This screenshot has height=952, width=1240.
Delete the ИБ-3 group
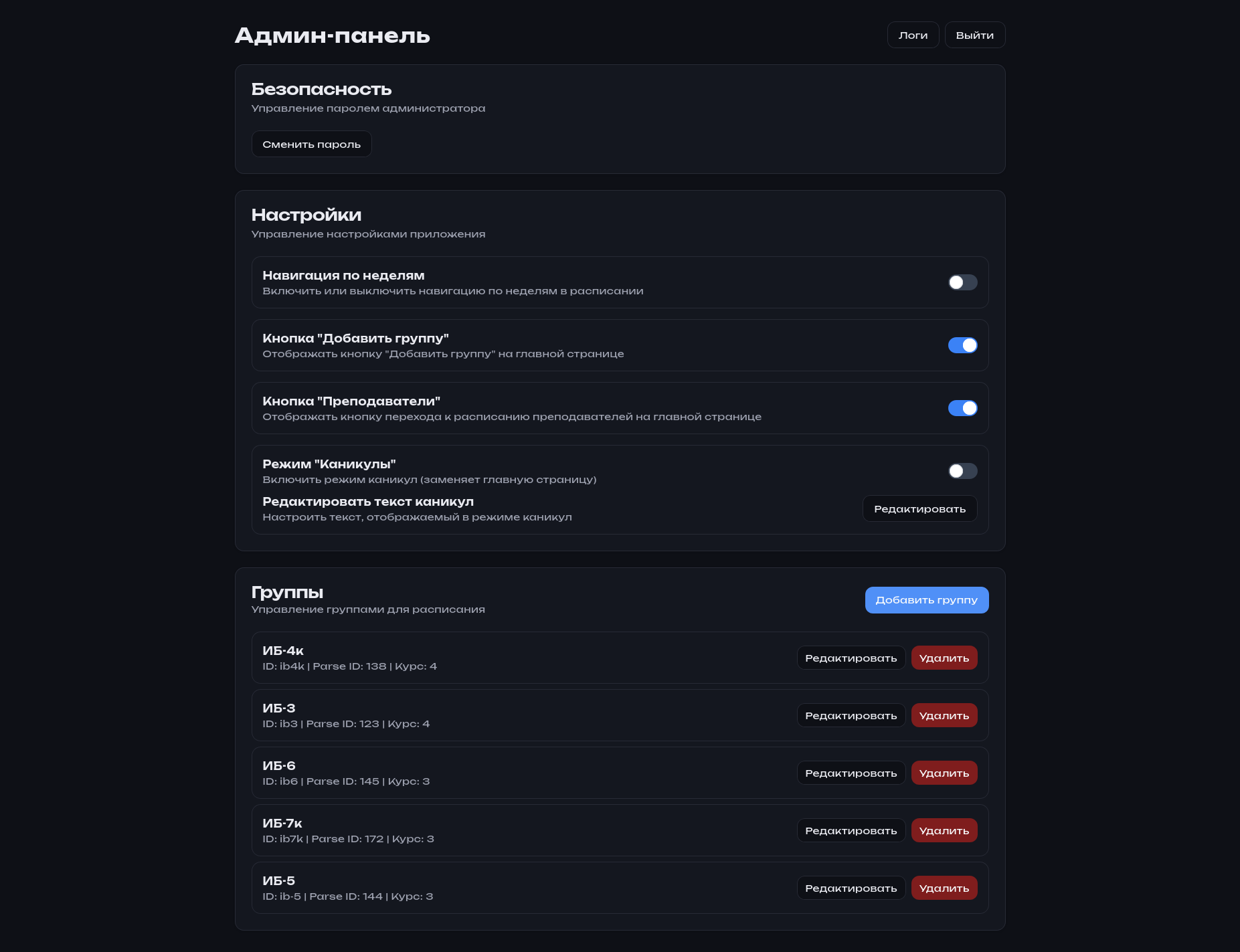tap(944, 716)
